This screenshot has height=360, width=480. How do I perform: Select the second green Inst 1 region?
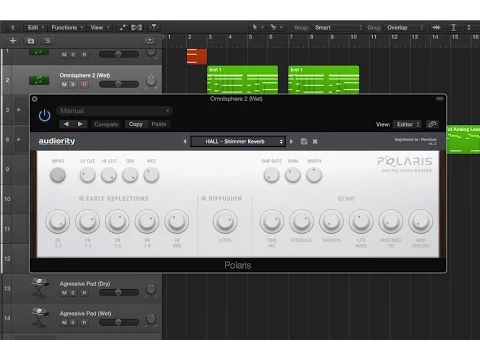[324, 80]
